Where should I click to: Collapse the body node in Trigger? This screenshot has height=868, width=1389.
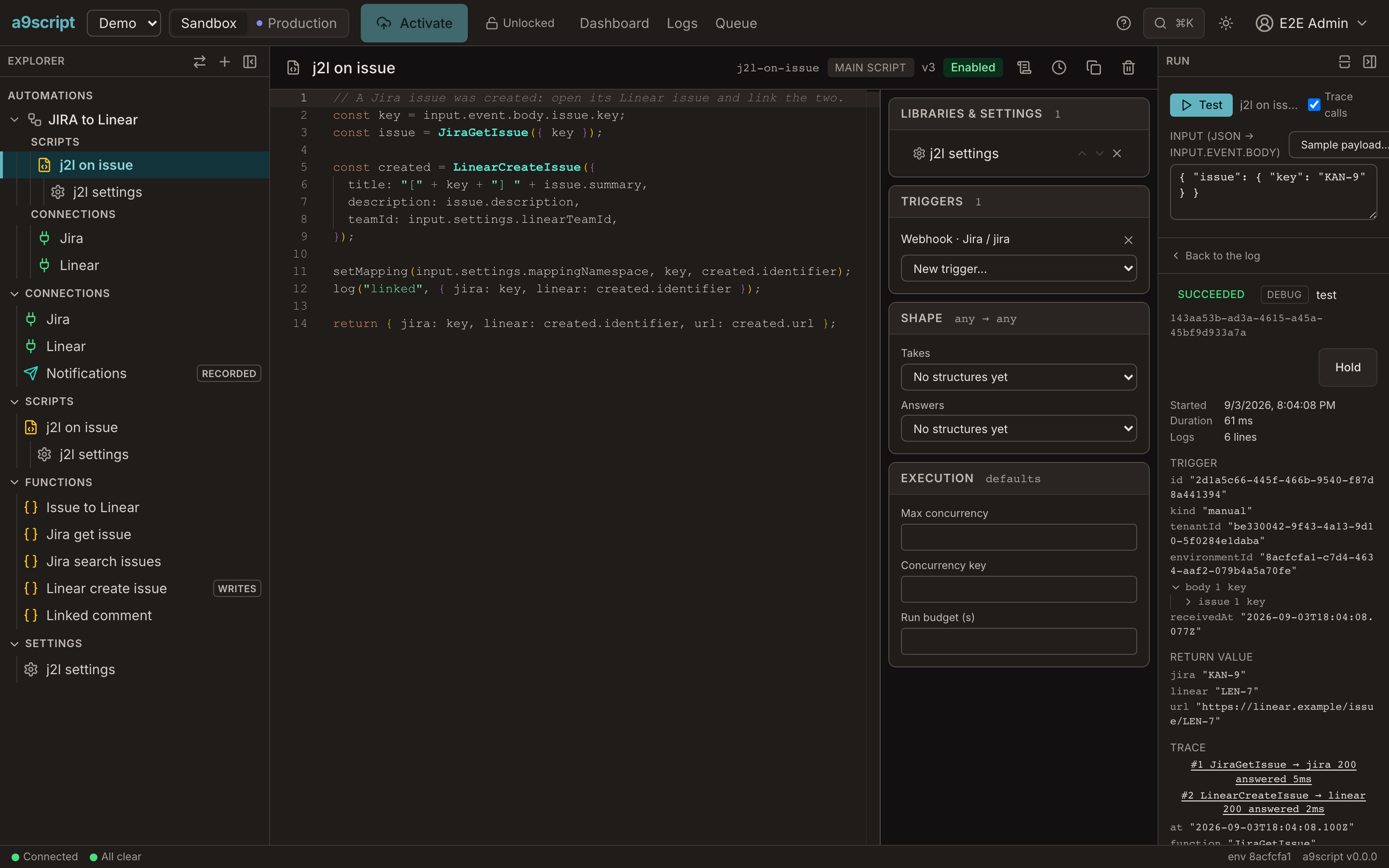pyautogui.click(x=1175, y=587)
